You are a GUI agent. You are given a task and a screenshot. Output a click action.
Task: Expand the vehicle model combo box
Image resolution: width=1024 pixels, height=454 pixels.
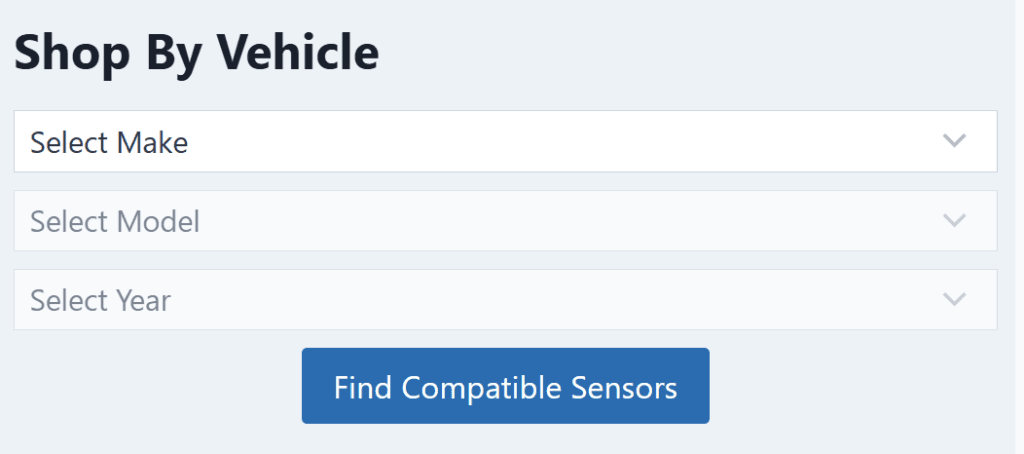pos(505,220)
